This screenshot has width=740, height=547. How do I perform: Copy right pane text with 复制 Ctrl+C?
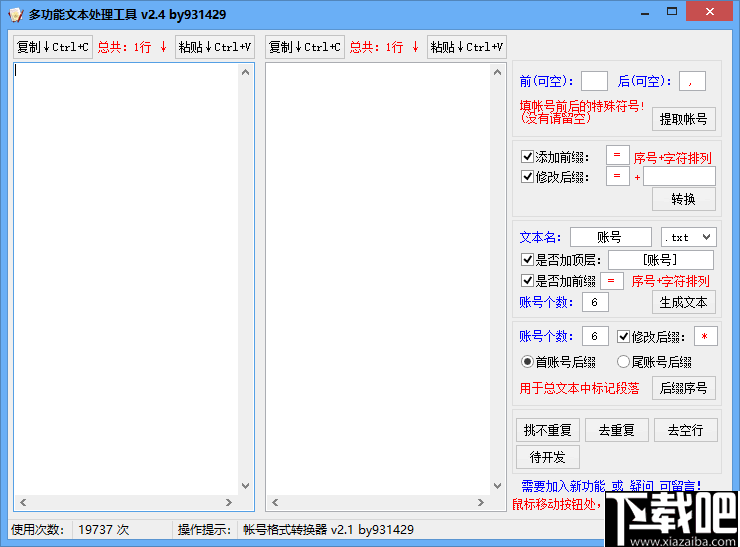click(304, 47)
